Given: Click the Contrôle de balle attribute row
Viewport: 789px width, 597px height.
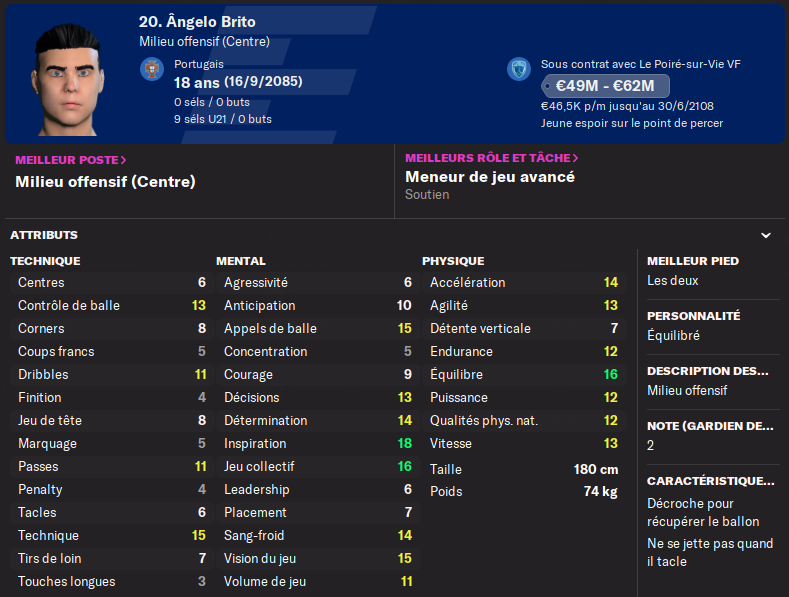Looking at the screenshot, I should coord(110,305).
